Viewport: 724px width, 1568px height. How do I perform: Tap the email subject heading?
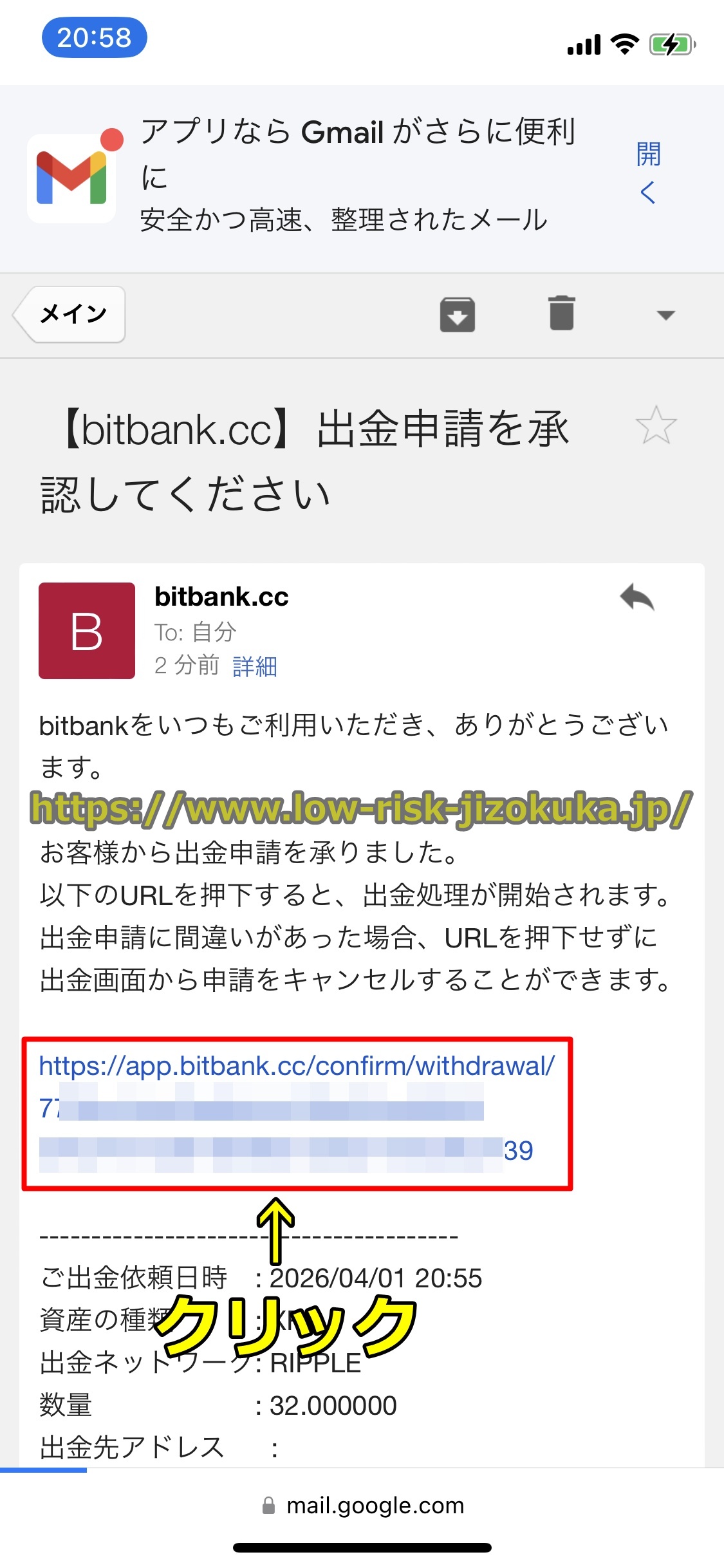click(x=305, y=461)
